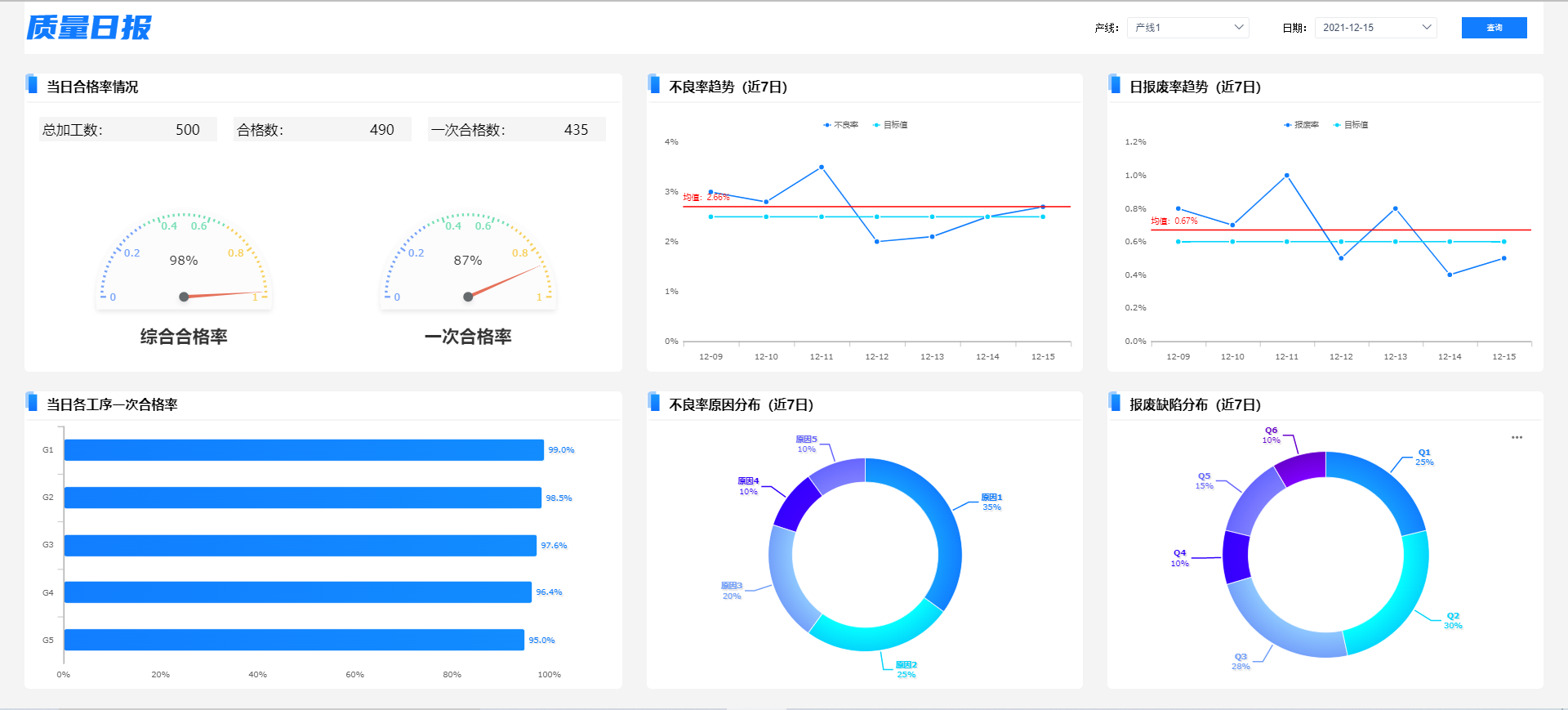Click the 均值: 2.66% average label
The height and width of the screenshot is (710, 1568).
706,198
